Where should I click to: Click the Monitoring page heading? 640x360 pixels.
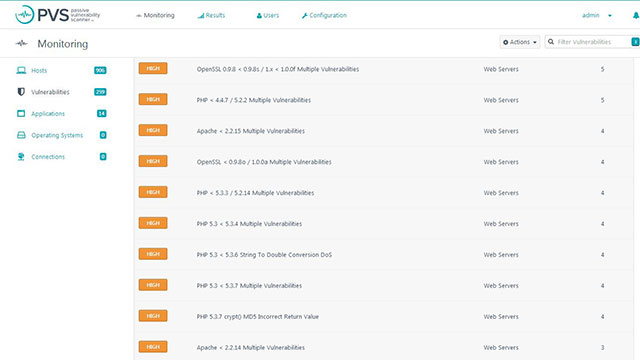click(62, 44)
